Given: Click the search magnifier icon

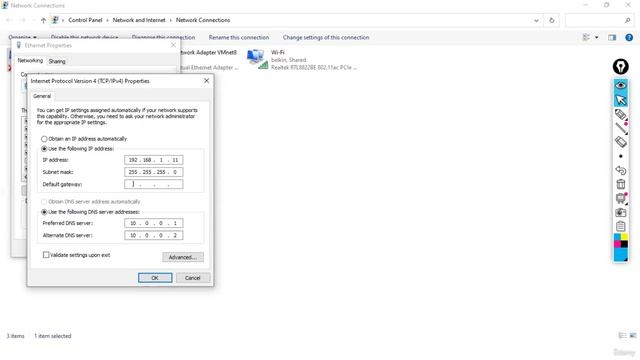Looking at the screenshot, I should point(627,20).
